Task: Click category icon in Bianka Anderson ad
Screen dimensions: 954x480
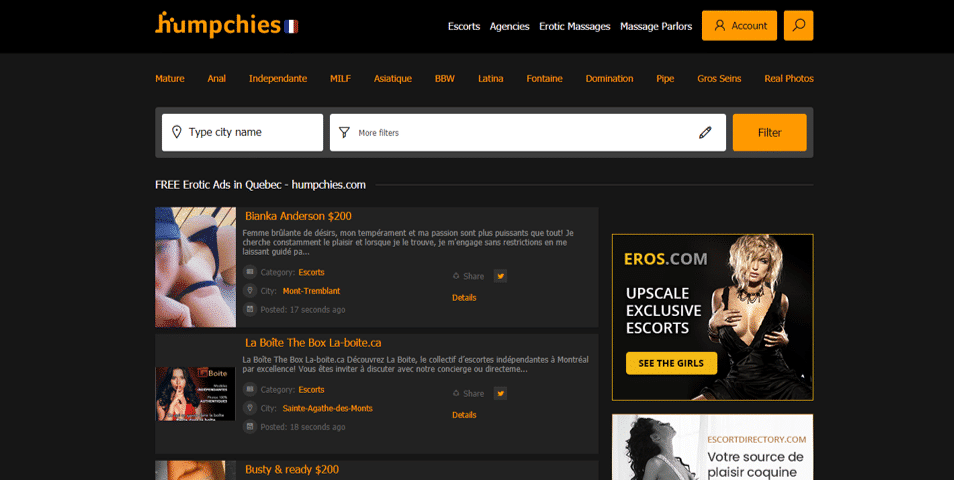Action: (249, 272)
